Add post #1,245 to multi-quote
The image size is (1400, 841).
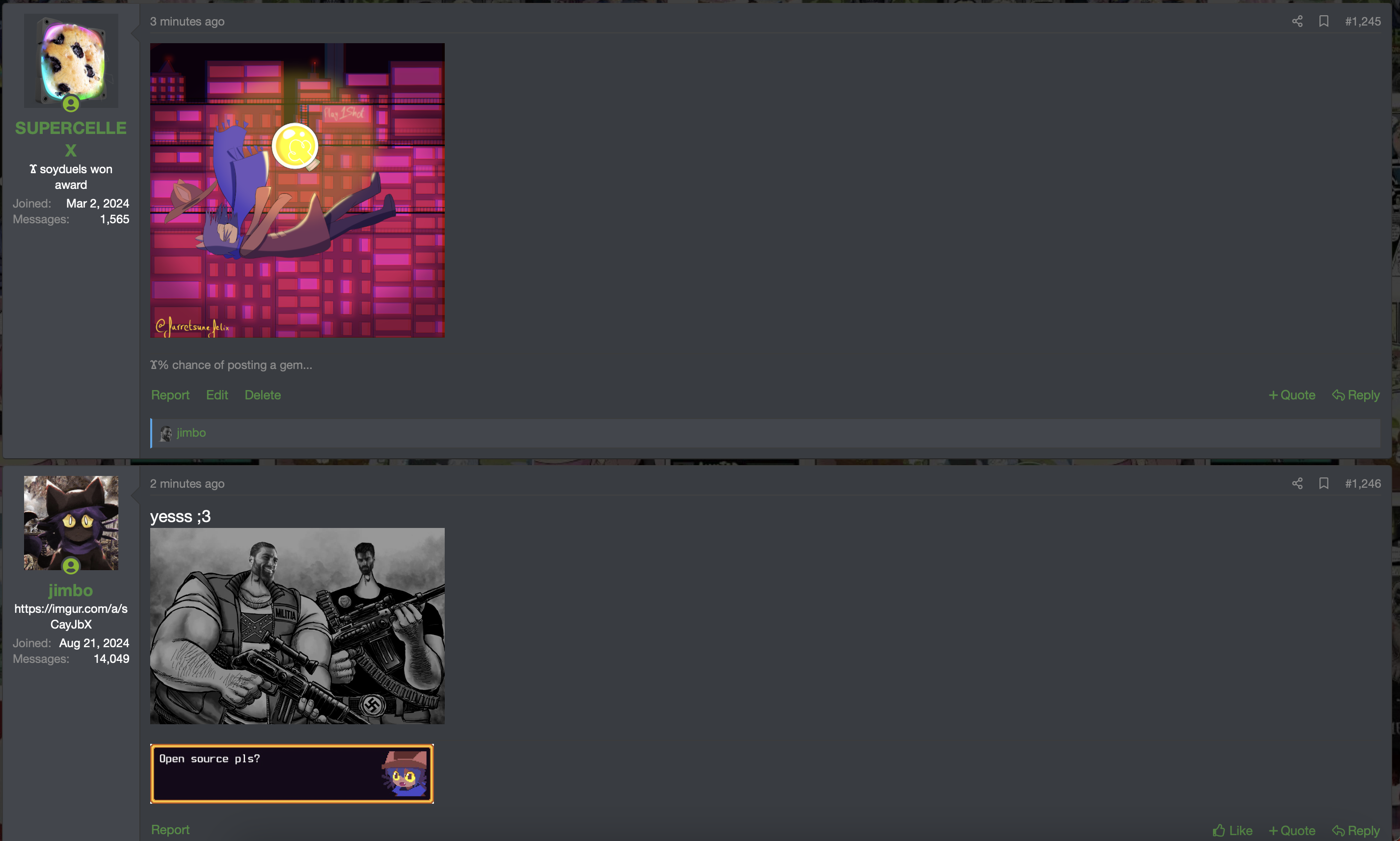click(x=1292, y=395)
